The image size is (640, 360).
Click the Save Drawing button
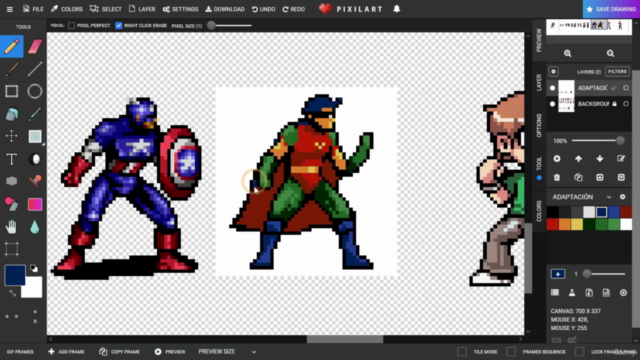[x=611, y=9]
